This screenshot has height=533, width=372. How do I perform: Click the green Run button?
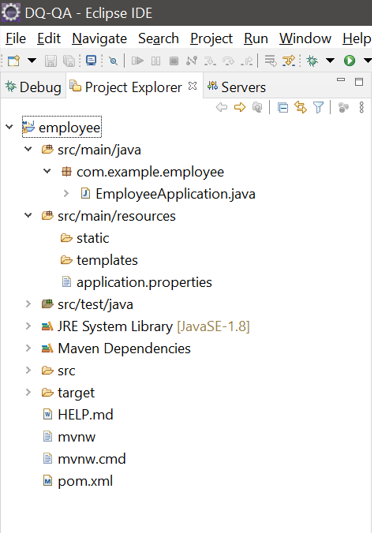tap(350, 61)
